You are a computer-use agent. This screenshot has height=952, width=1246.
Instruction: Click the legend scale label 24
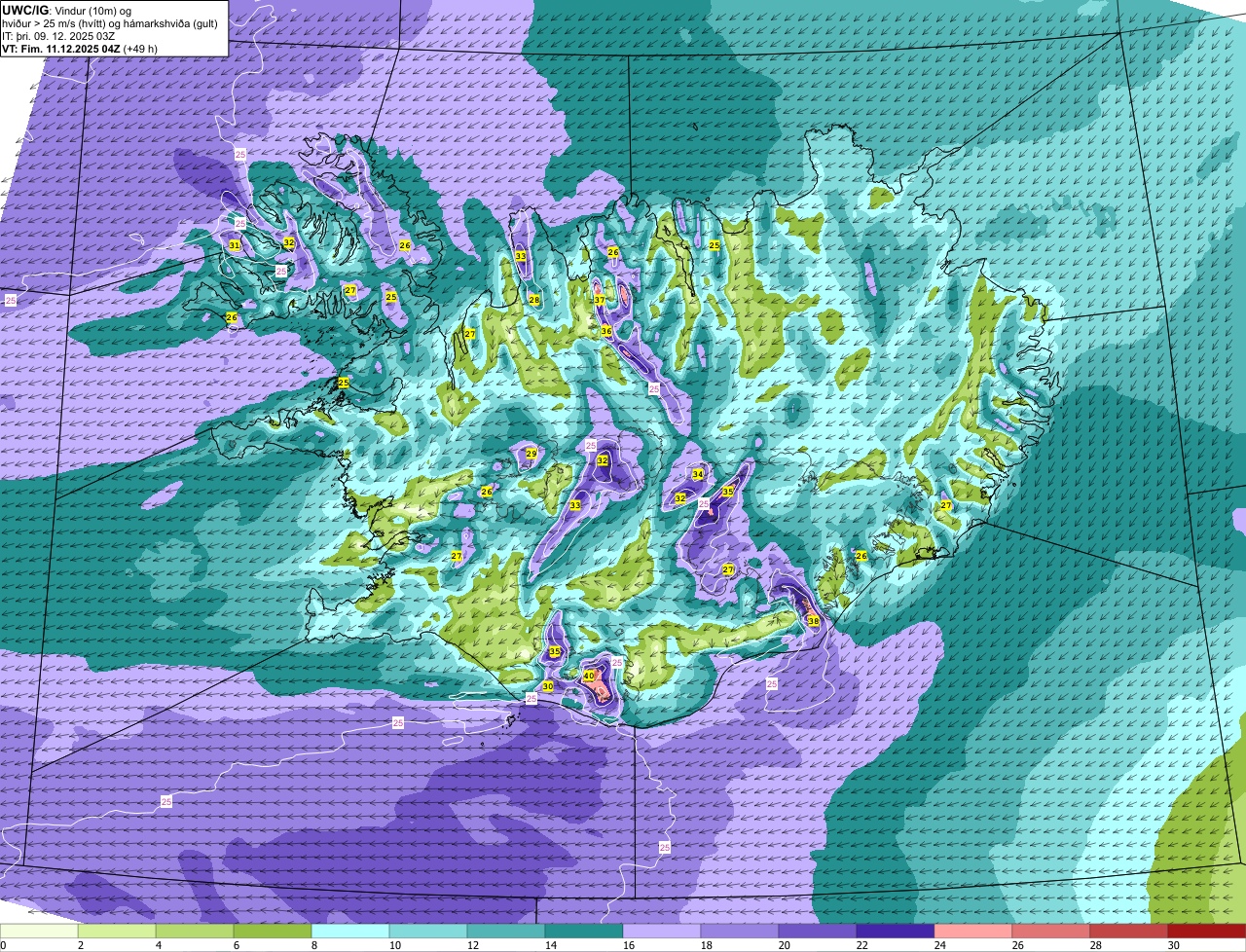pyautogui.click(x=940, y=945)
